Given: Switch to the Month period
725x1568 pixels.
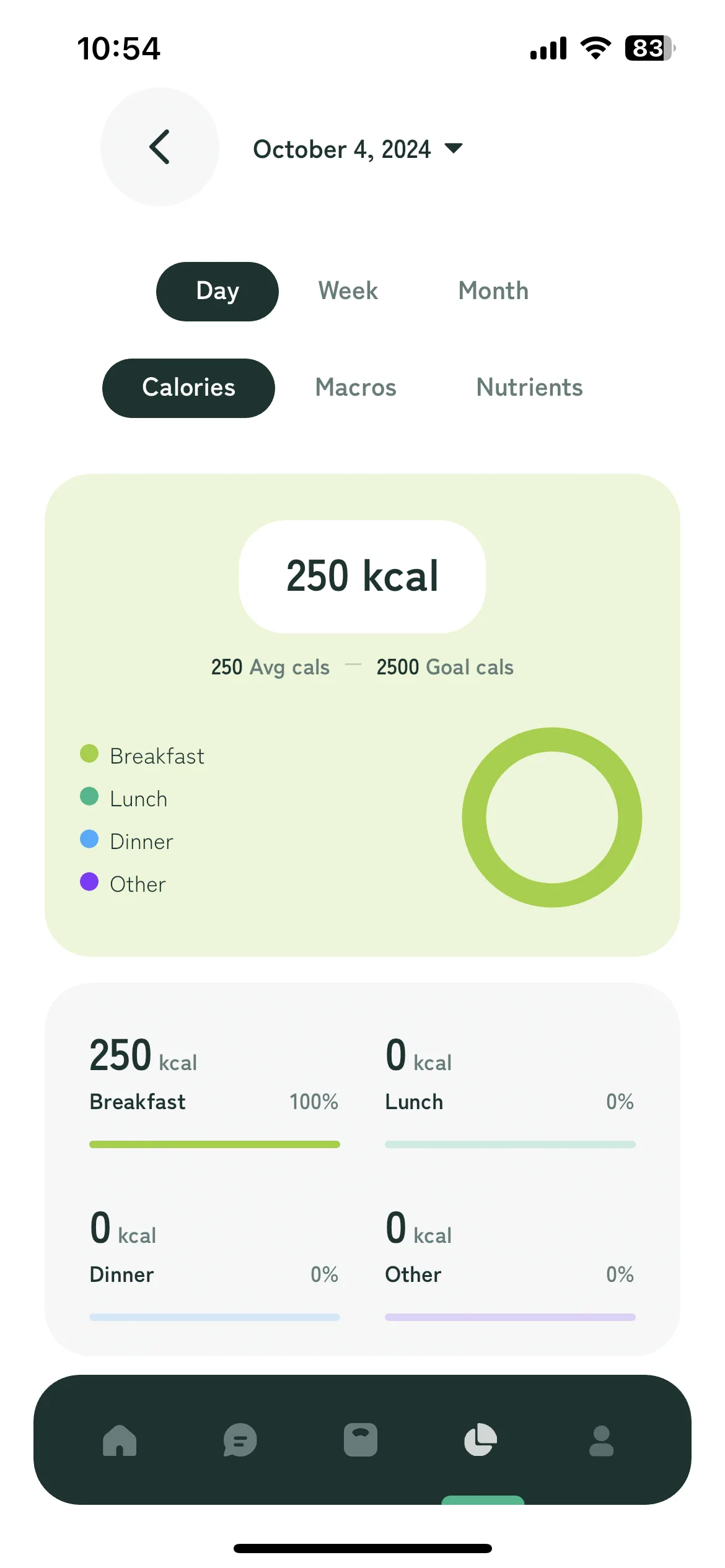Looking at the screenshot, I should 493,291.
